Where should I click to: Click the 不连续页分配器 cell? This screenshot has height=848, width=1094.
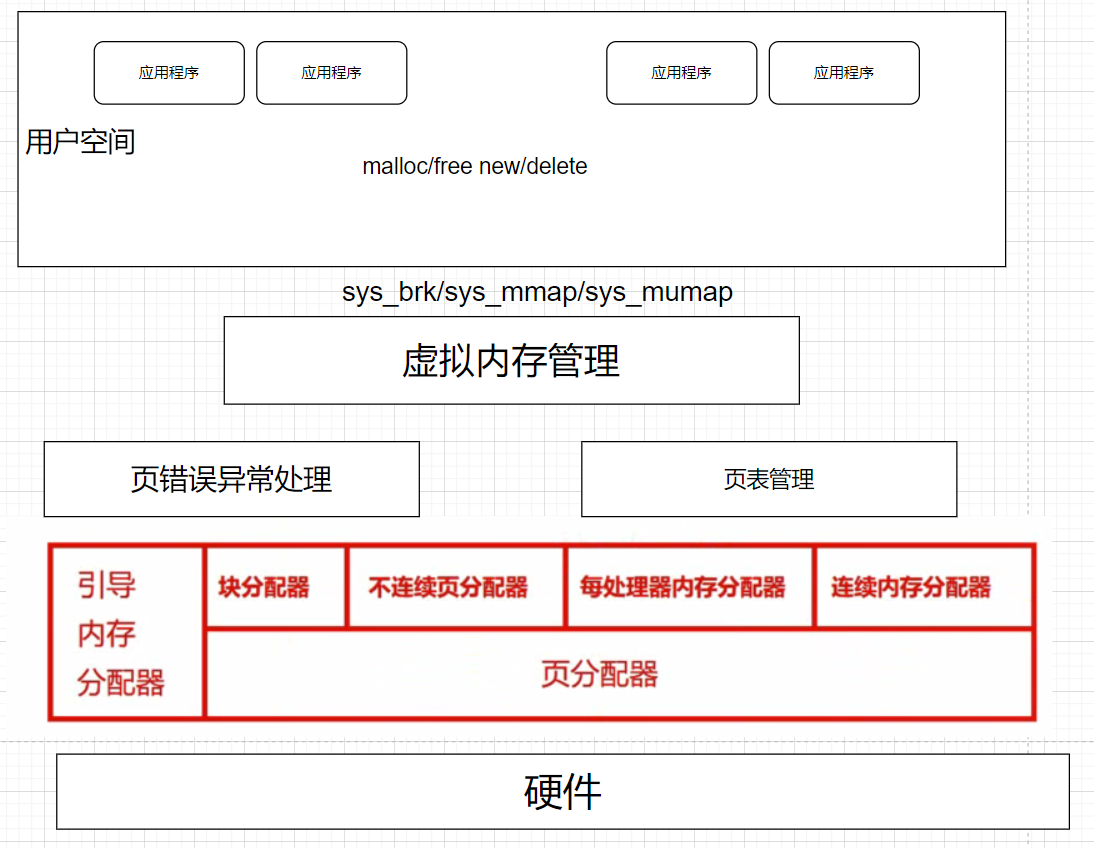tap(456, 587)
